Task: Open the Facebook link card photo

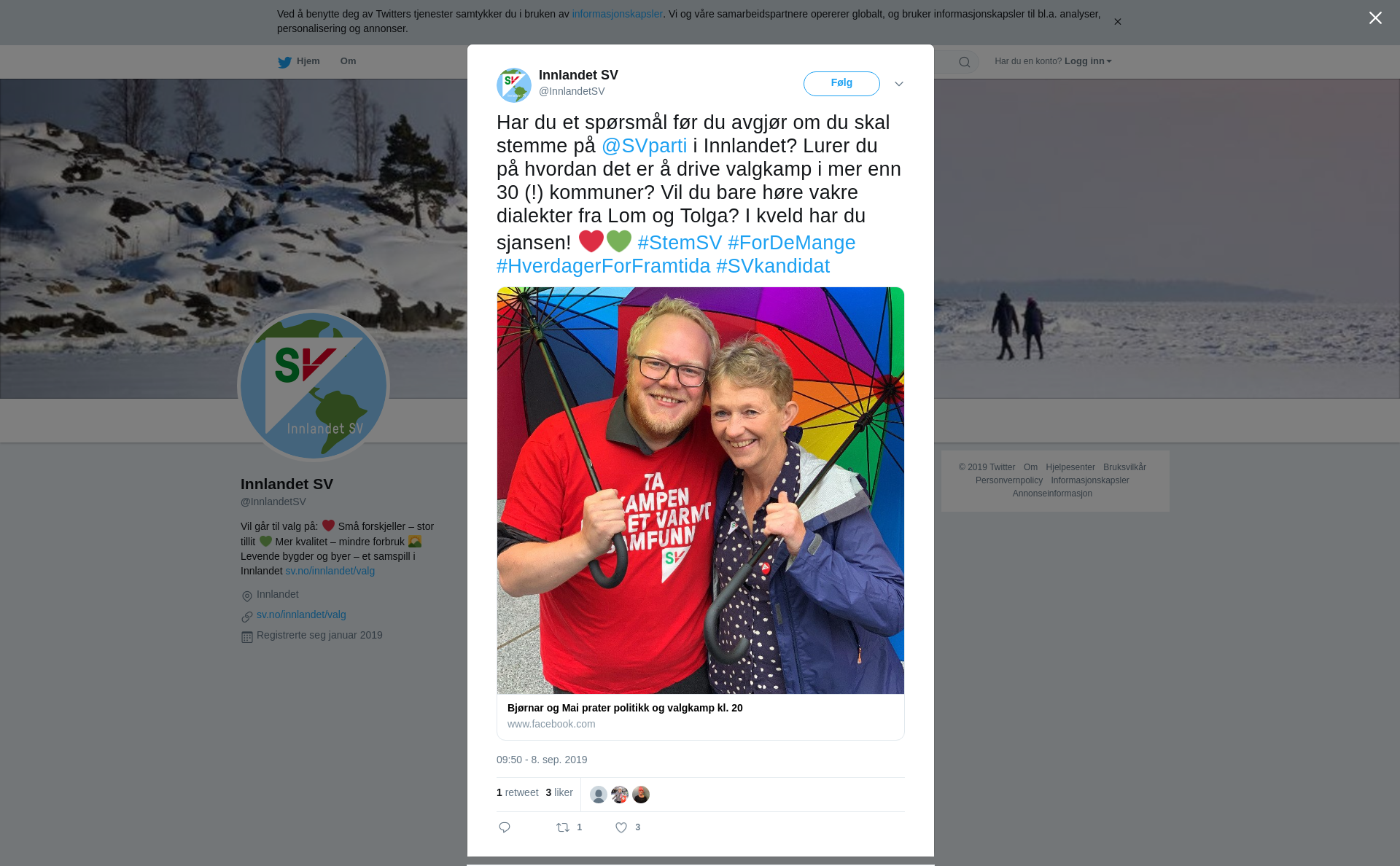Action: click(701, 491)
